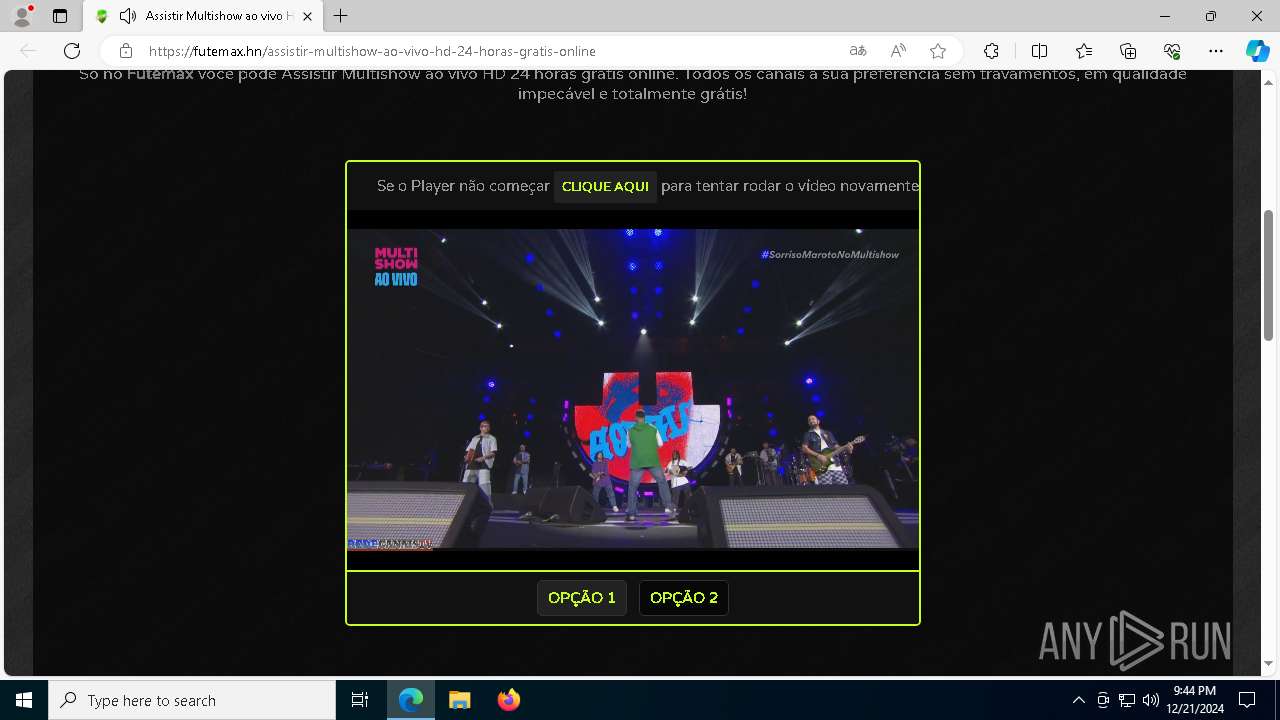Image resolution: width=1280 pixels, height=720 pixels.
Task: Click the Meet Now tray icon
Action: pos(1103,700)
